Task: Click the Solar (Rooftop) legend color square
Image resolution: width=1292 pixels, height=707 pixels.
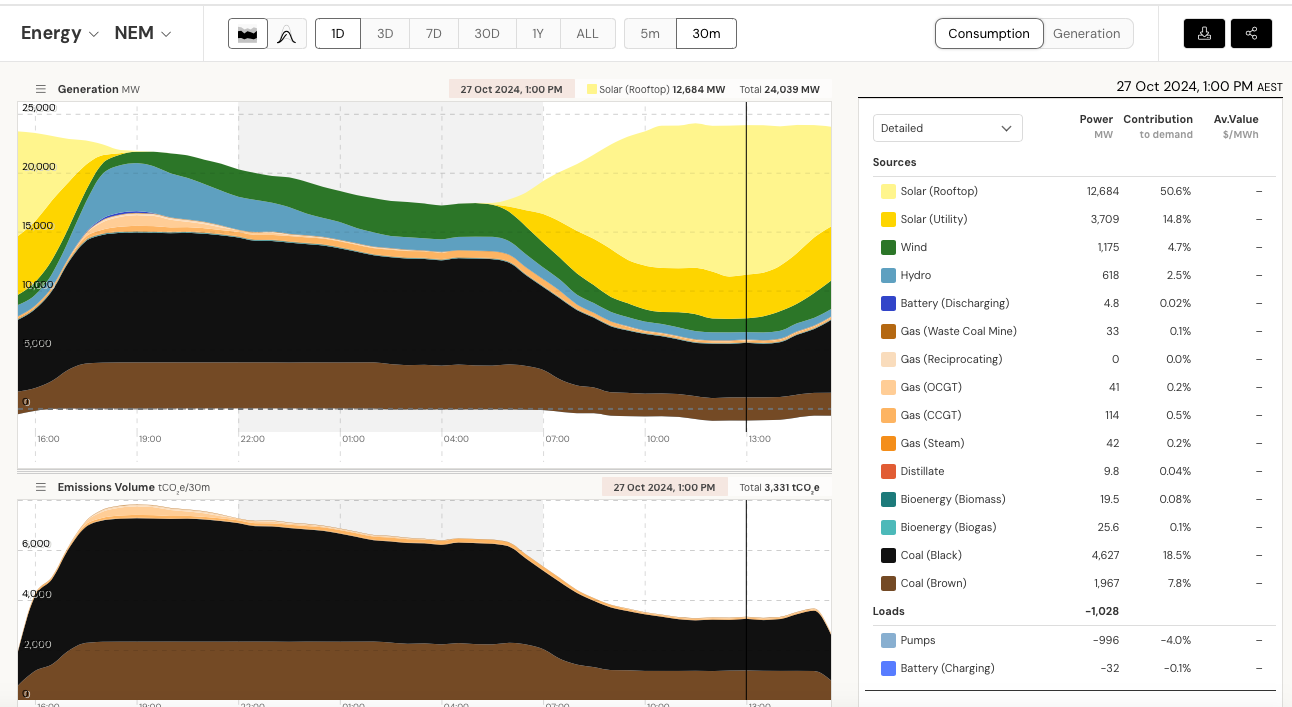Action: tap(888, 191)
